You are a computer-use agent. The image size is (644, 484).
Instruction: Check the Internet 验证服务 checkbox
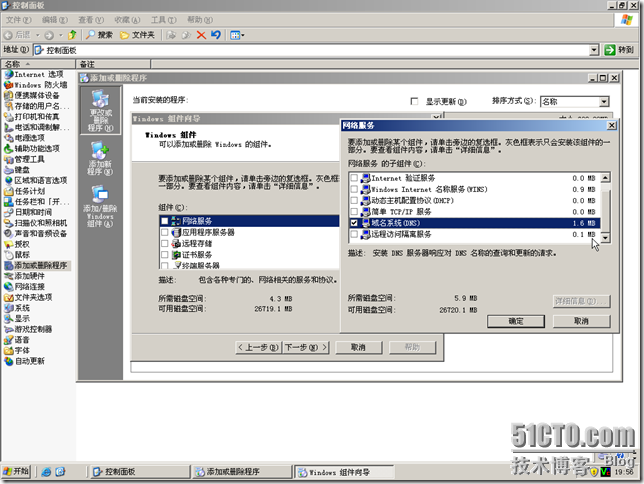354,178
